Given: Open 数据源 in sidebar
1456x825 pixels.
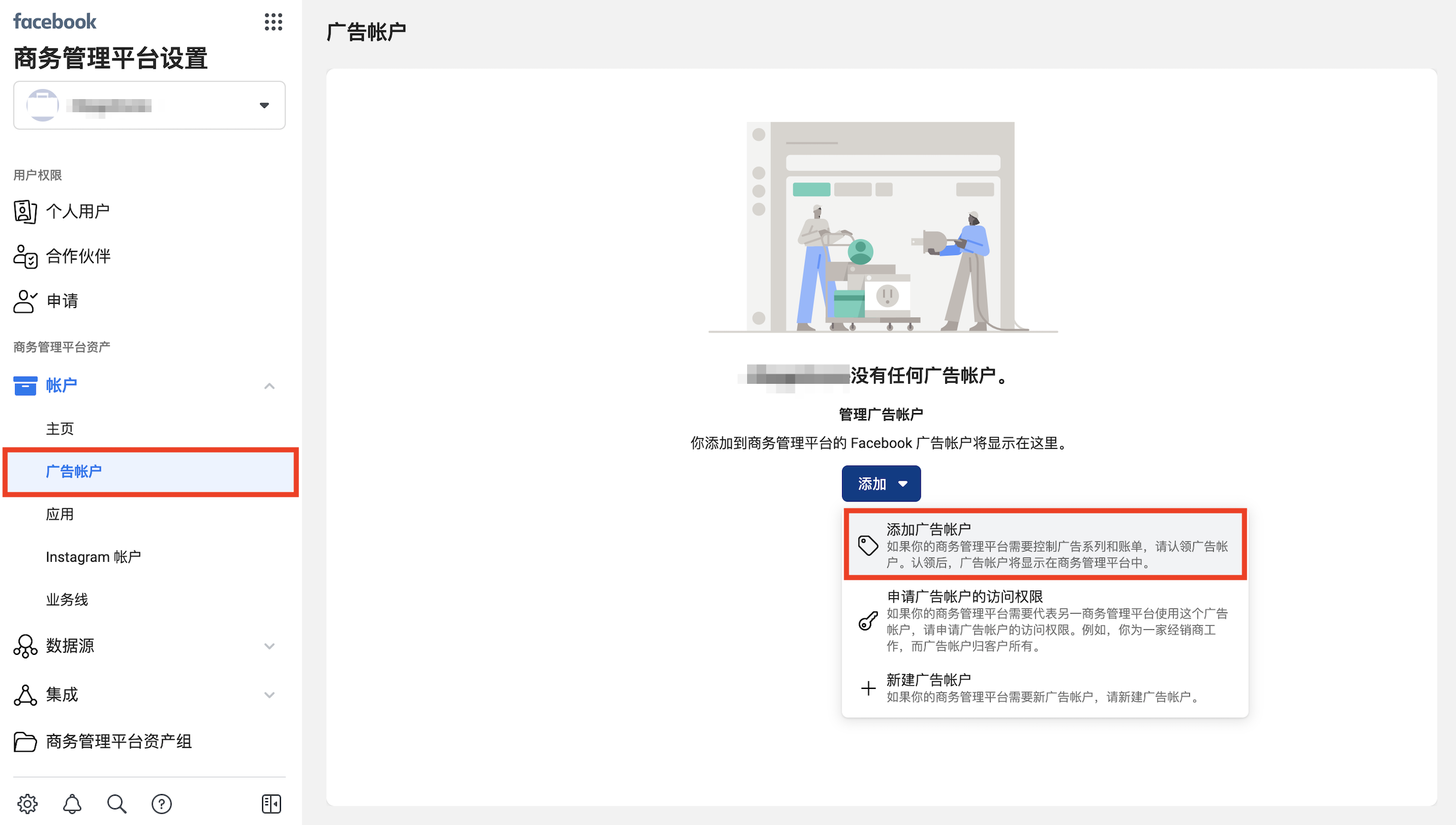Looking at the screenshot, I should [x=70, y=646].
